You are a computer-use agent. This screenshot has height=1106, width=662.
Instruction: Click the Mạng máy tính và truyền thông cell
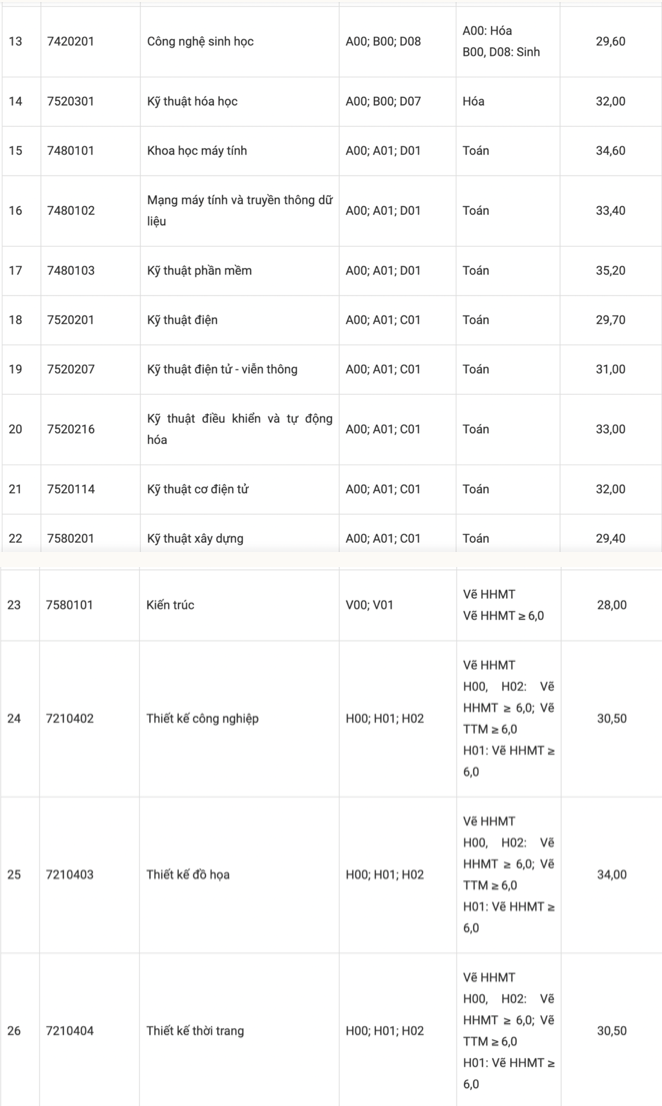pos(239,210)
